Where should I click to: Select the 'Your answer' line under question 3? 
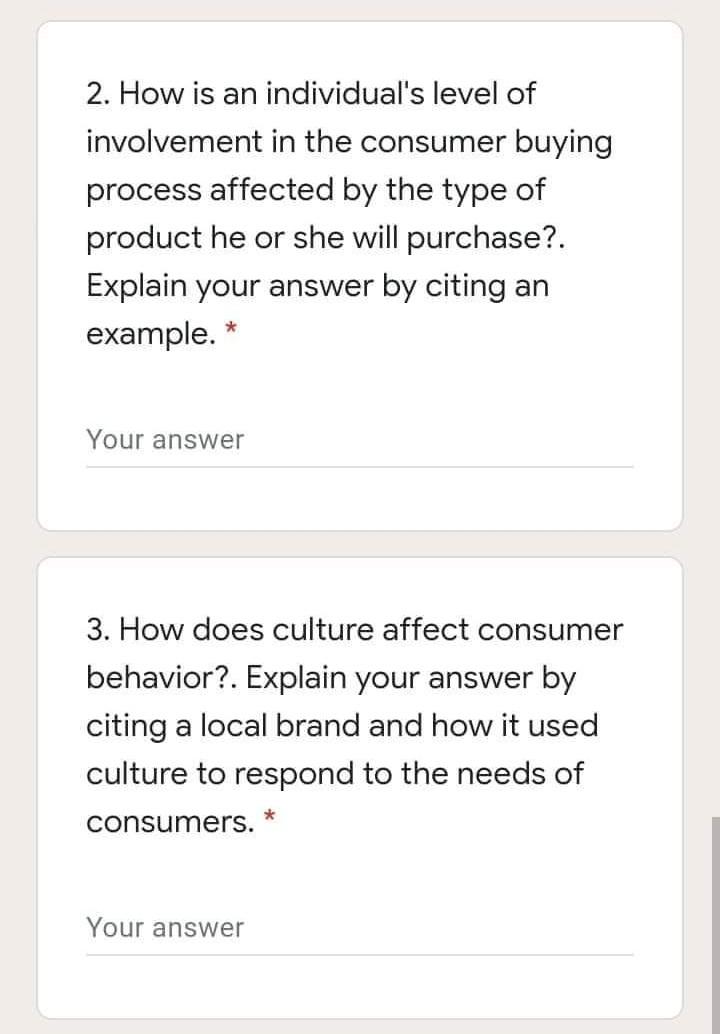click(x=165, y=927)
